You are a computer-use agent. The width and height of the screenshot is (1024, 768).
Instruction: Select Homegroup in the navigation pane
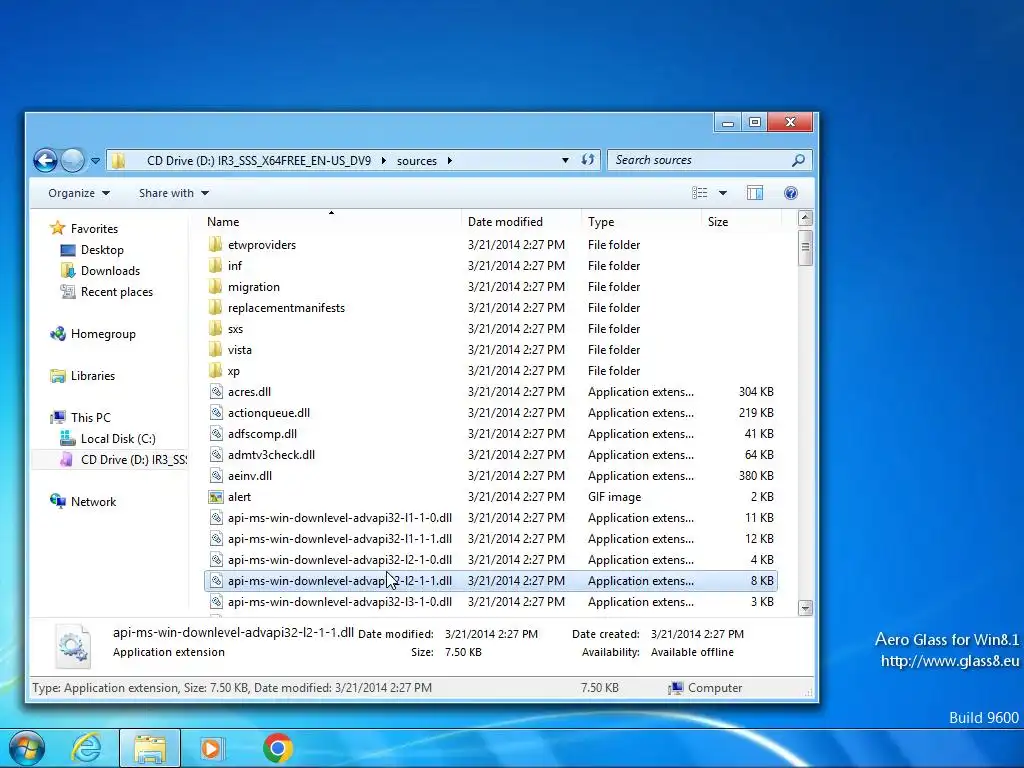[x=103, y=334]
